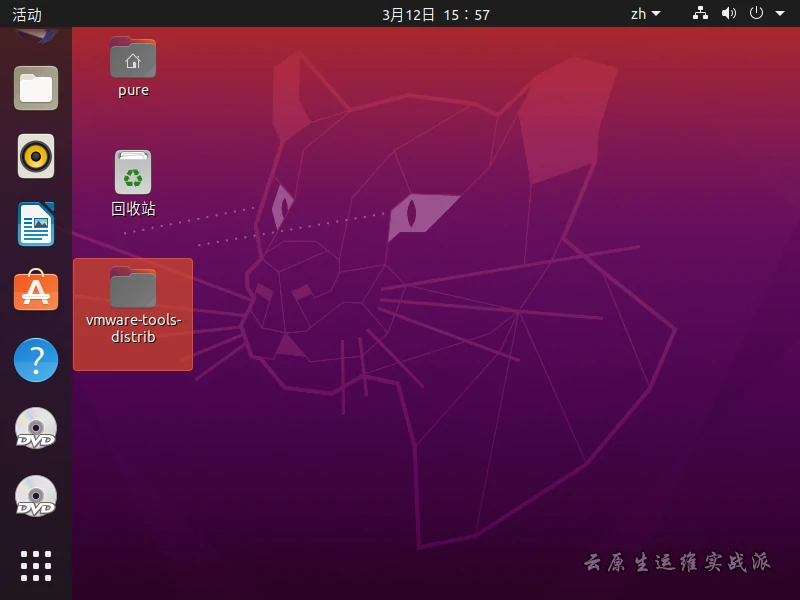
Task: Open the Help question-mark icon
Action: point(36,360)
